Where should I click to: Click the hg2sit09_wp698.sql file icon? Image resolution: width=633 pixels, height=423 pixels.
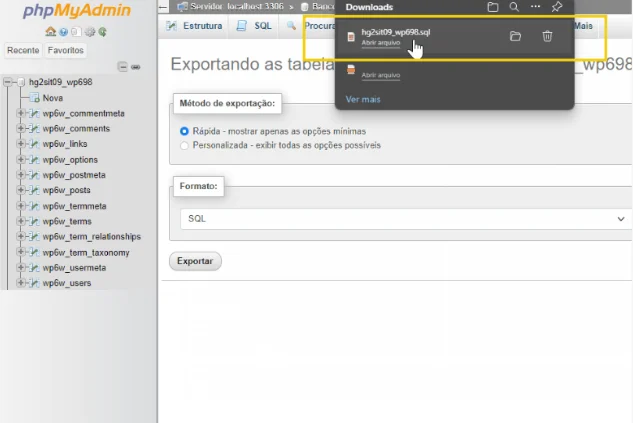point(351,37)
